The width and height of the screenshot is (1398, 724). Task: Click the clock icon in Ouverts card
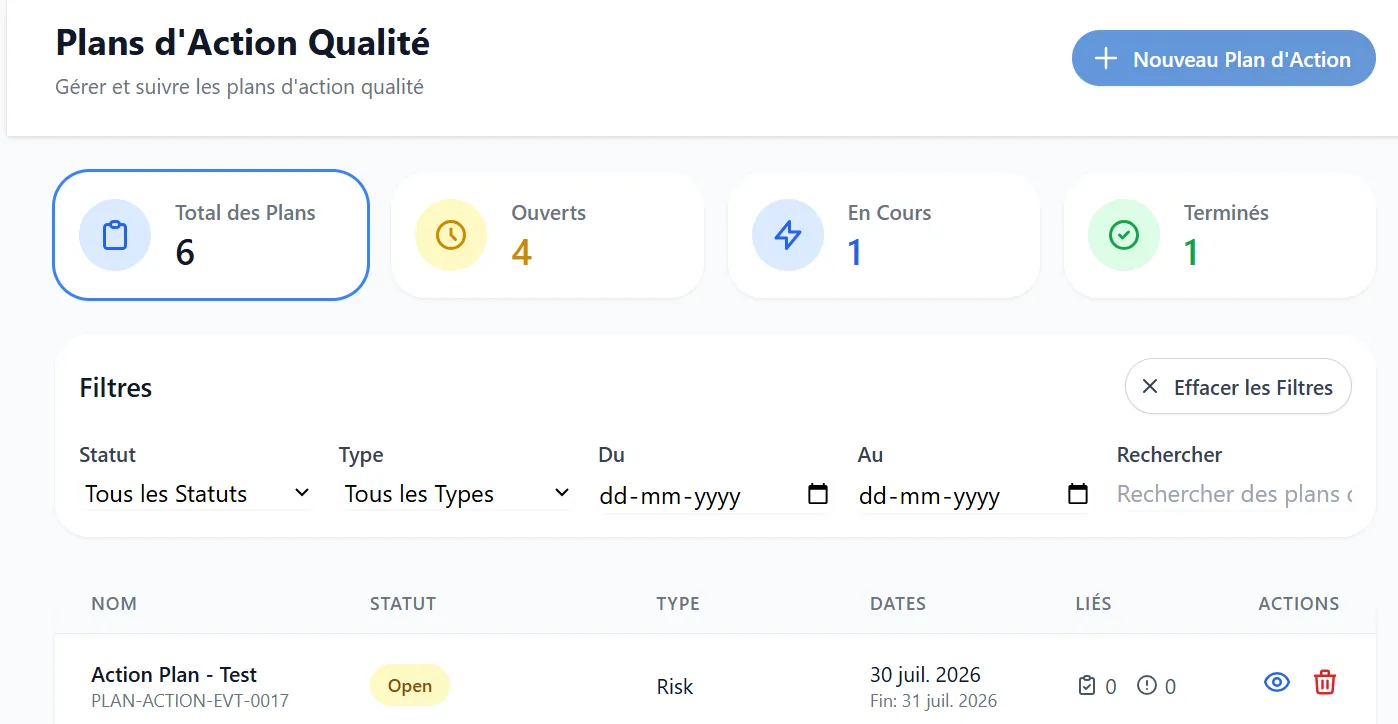click(x=451, y=235)
